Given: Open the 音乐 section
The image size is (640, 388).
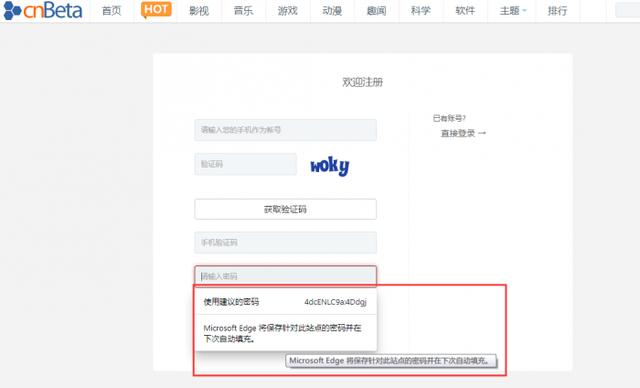Looking at the screenshot, I should (243, 11).
